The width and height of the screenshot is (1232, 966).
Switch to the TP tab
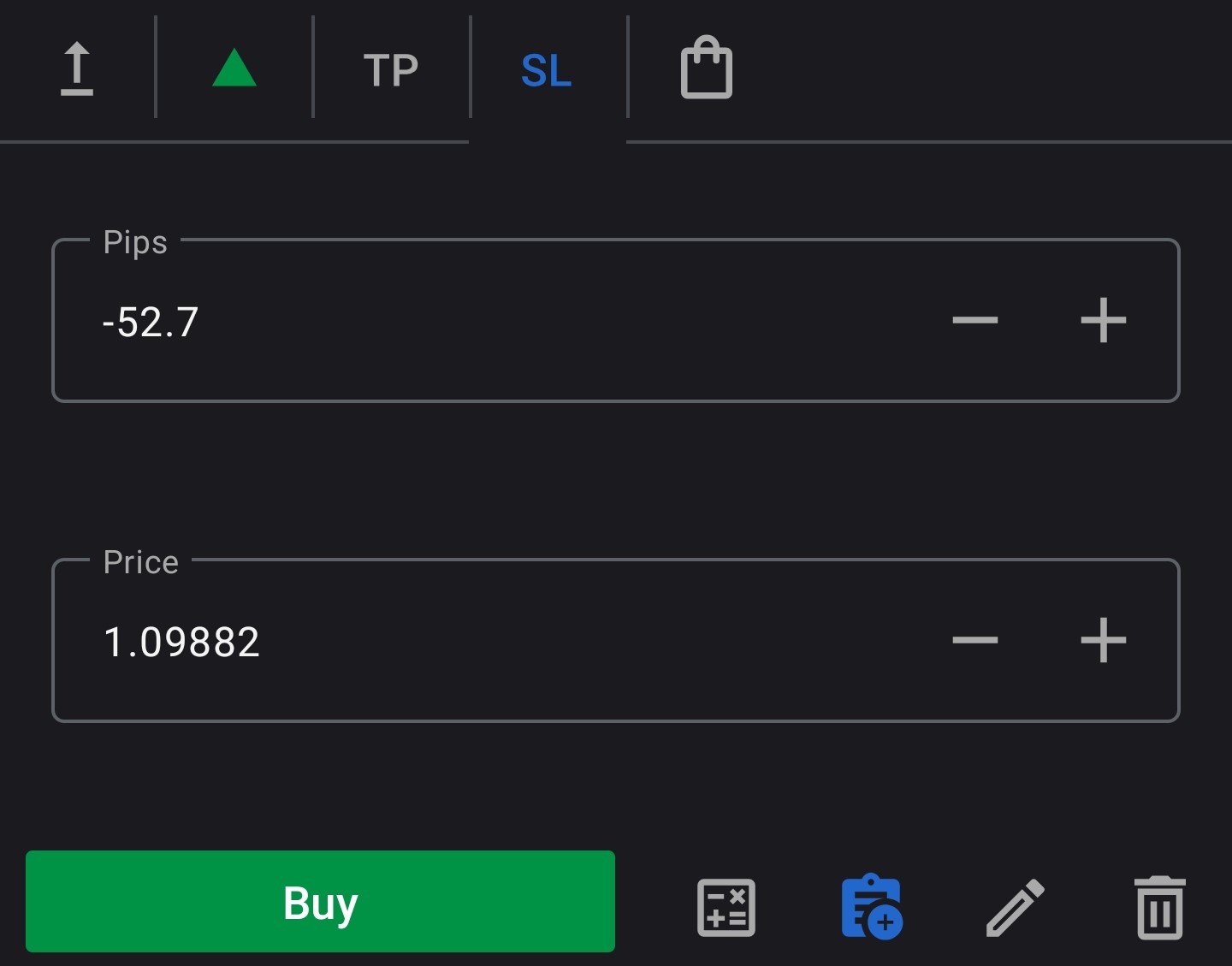coord(392,70)
